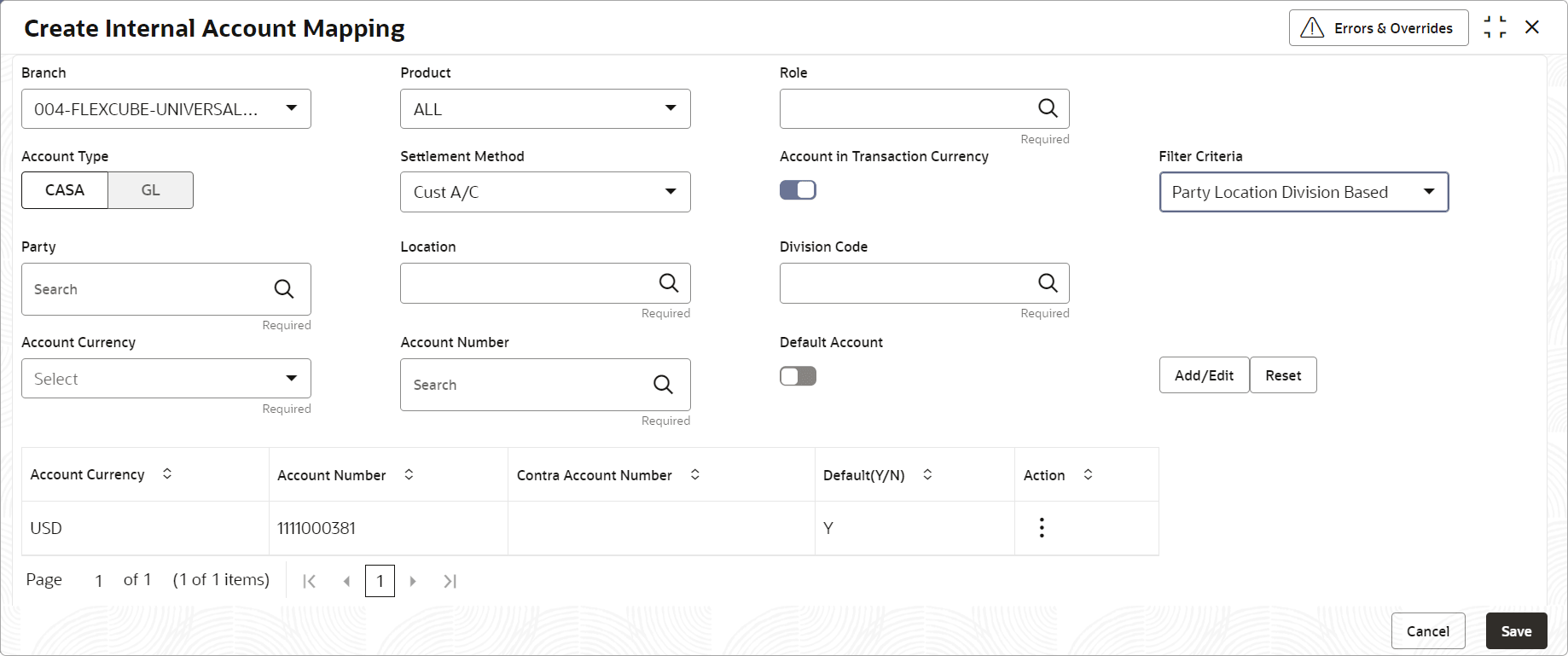Screen dimensions: 1568x656
Task: Open the Location lookup search icon
Action: coord(669,283)
